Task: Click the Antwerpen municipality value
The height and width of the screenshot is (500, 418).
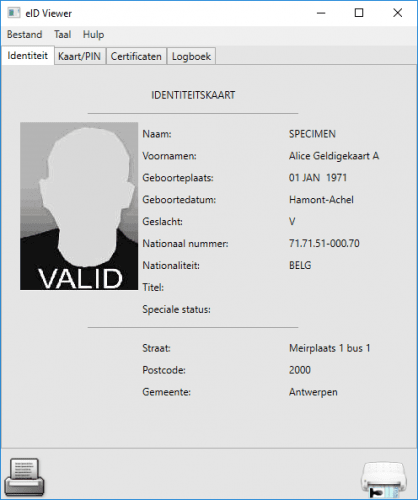Action: (313, 392)
